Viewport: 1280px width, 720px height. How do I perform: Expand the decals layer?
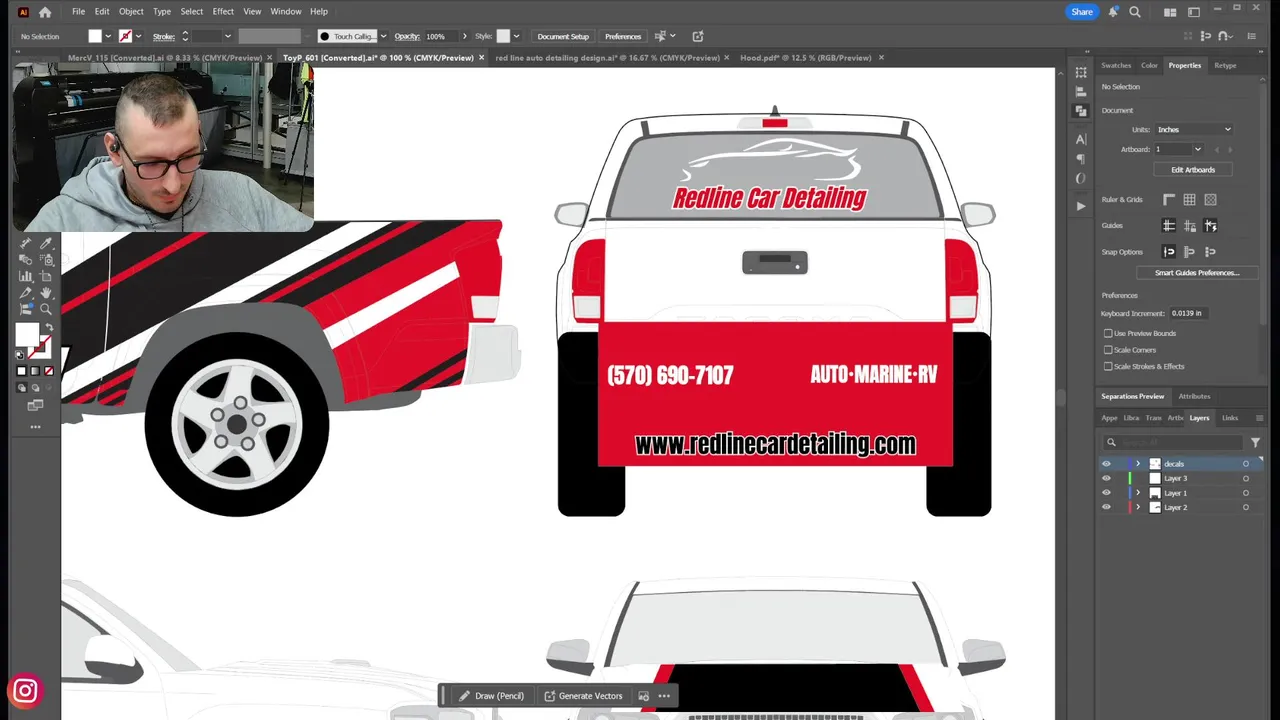(x=1138, y=464)
